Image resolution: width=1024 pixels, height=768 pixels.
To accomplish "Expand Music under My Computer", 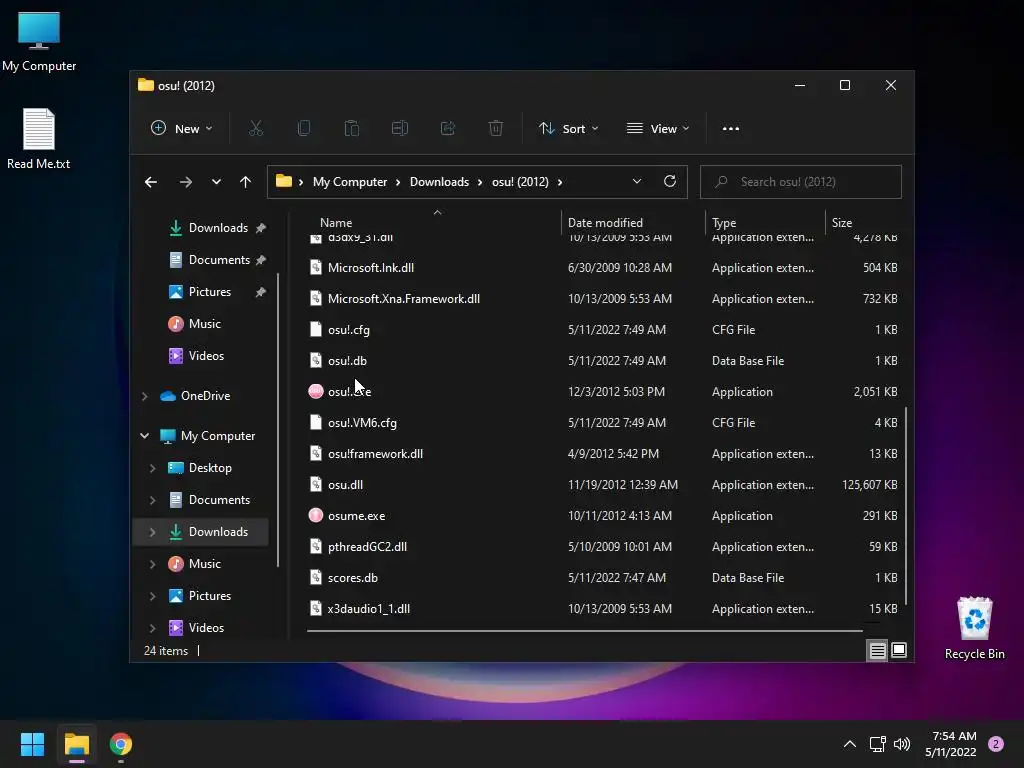I will (152, 564).
